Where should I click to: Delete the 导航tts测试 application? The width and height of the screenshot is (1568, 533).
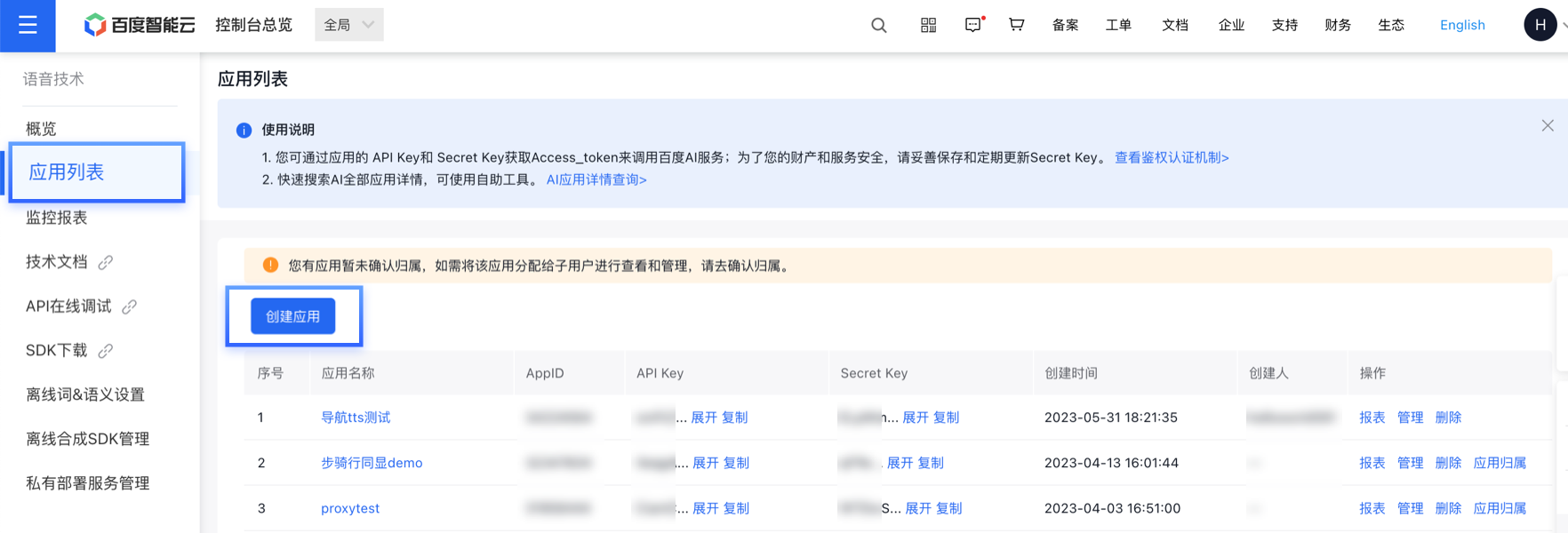1447,418
